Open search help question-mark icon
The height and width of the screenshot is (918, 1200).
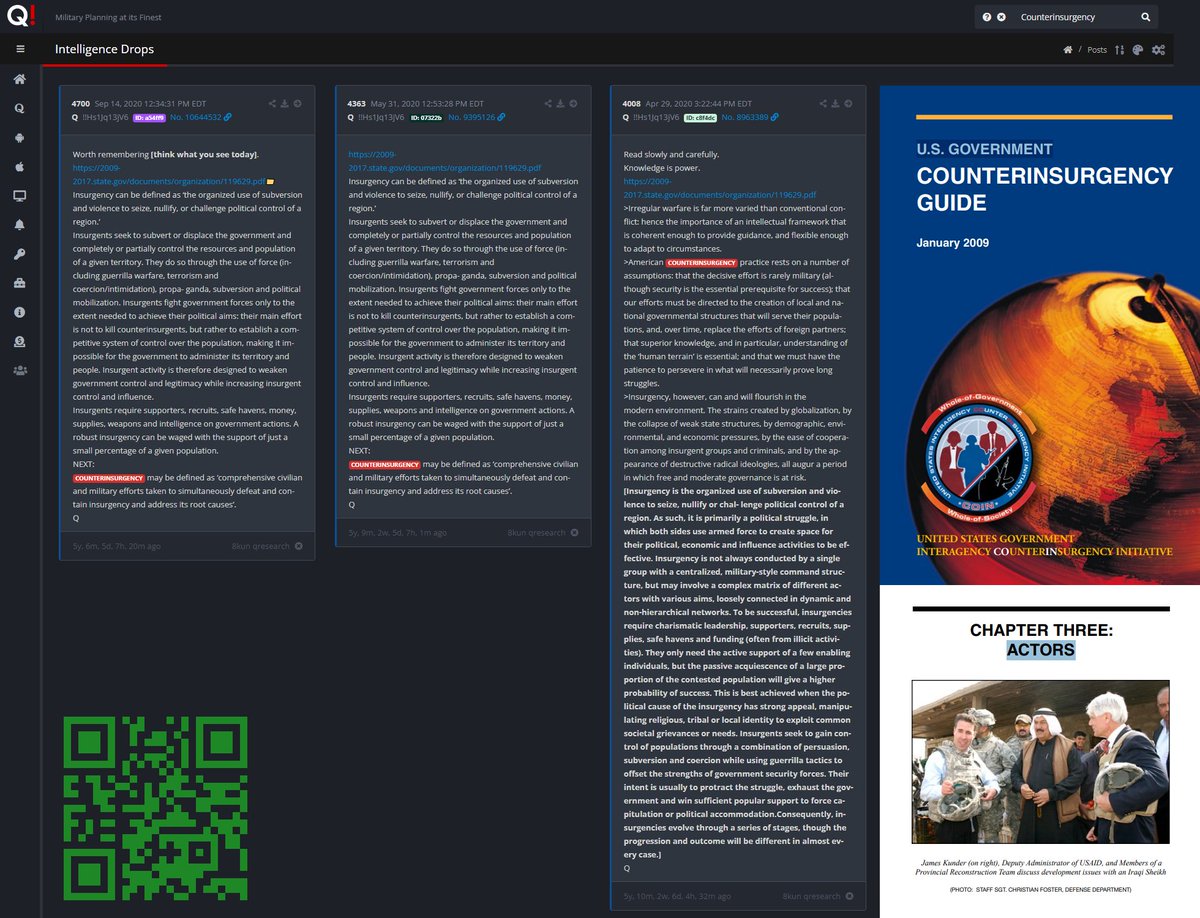pos(987,17)
